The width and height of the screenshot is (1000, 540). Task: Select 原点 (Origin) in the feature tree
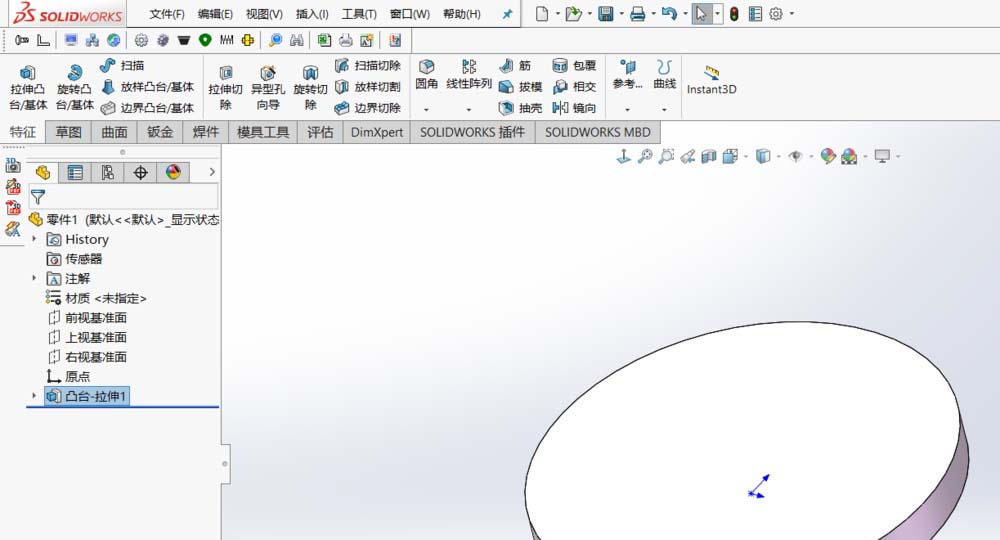point(68,376)
